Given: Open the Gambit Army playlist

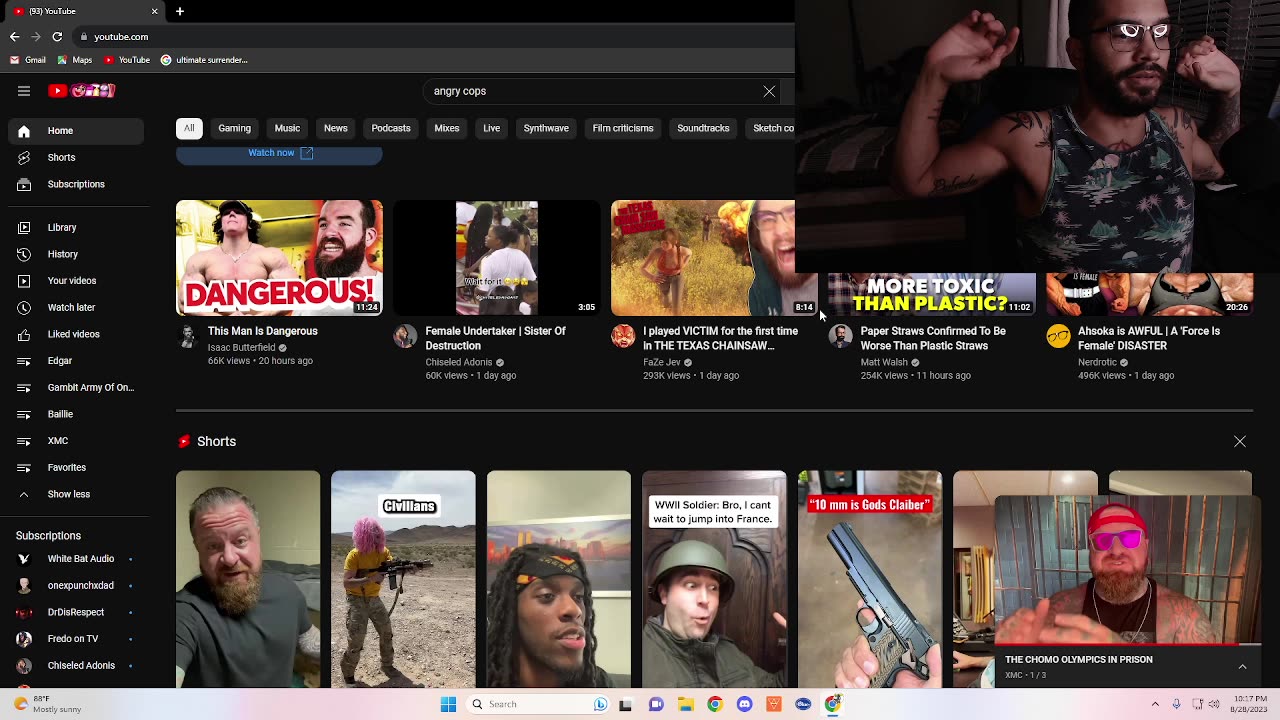Looking at the screenshot, I should [x=76, y=388].
